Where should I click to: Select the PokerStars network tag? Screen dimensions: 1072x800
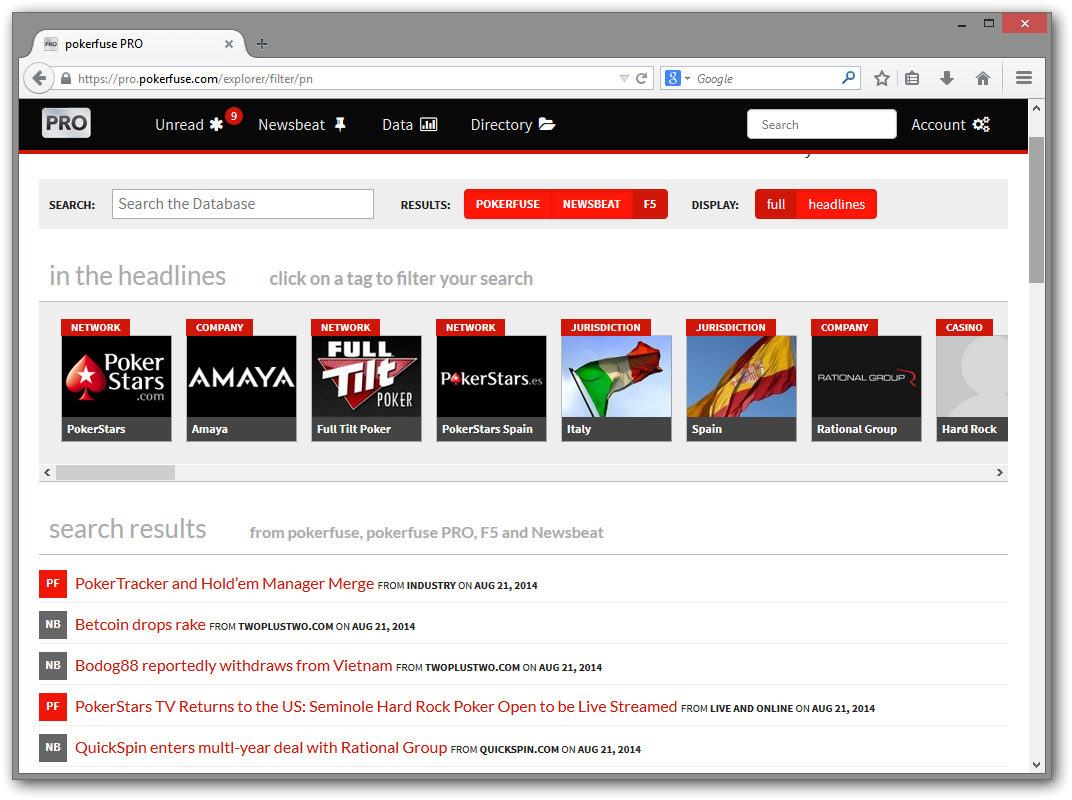[x=116, y=381]
